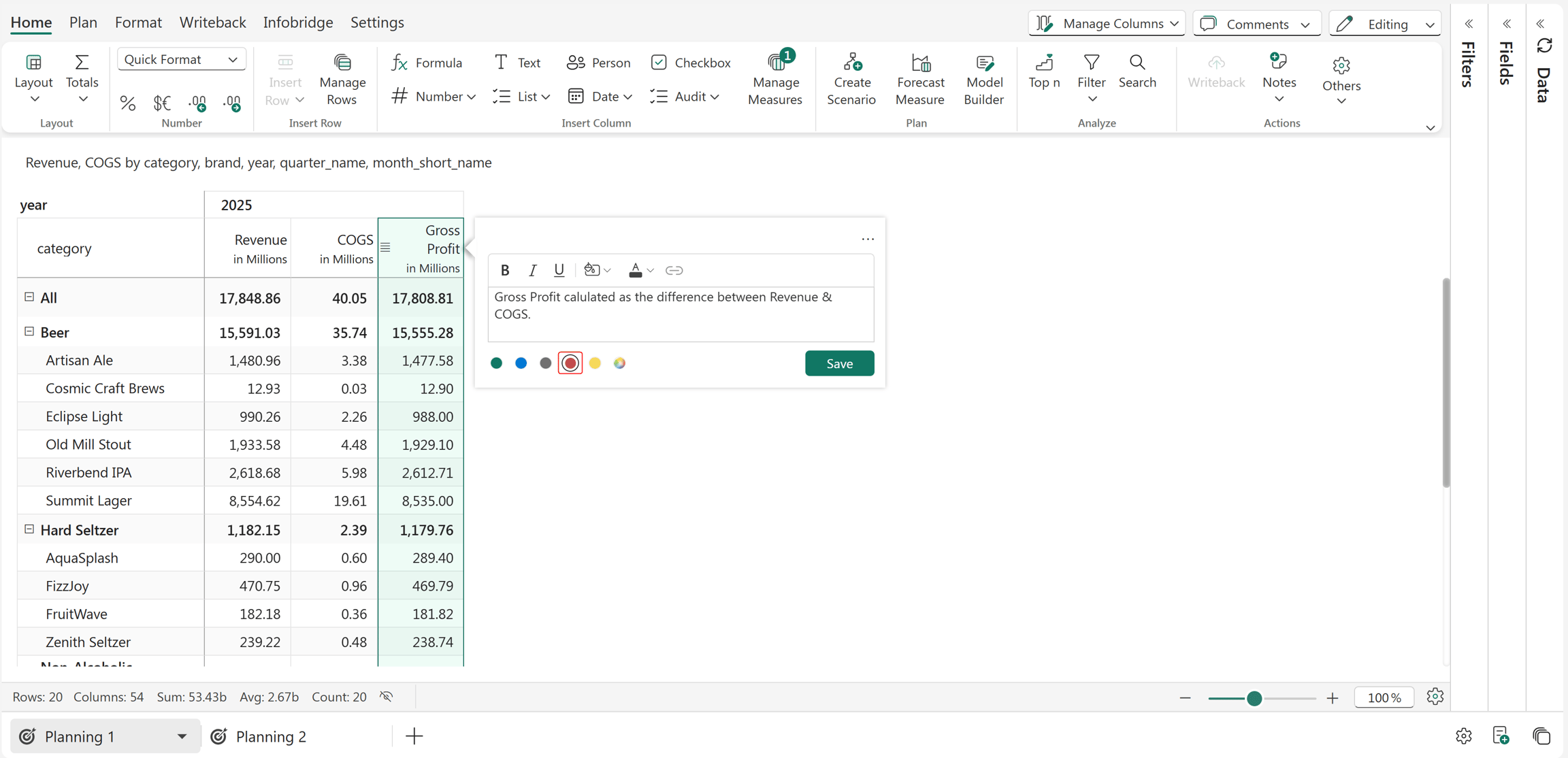Switch to the Writeback ribbon tab
This screenshot has height=758, width=1568.
pyautogui.click(x=212, y=22)
